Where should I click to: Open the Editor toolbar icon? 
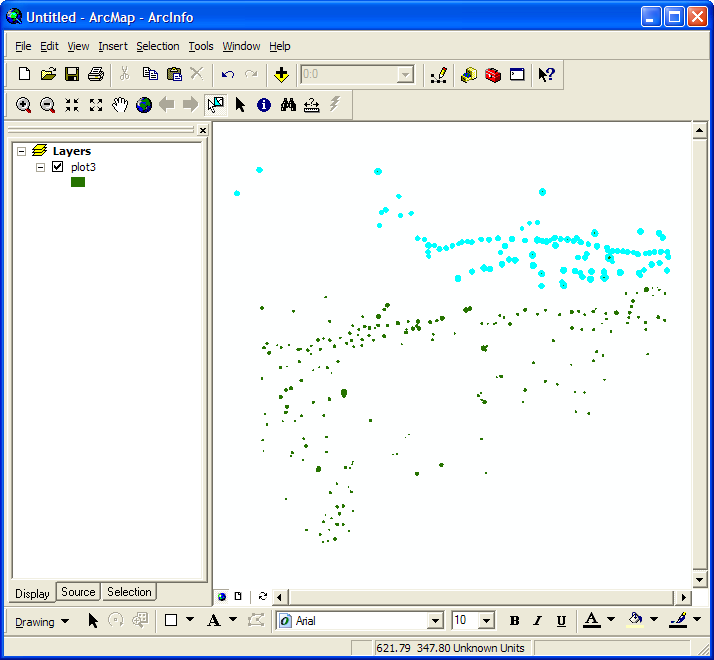pyautogui.click(x=439, y=75)
